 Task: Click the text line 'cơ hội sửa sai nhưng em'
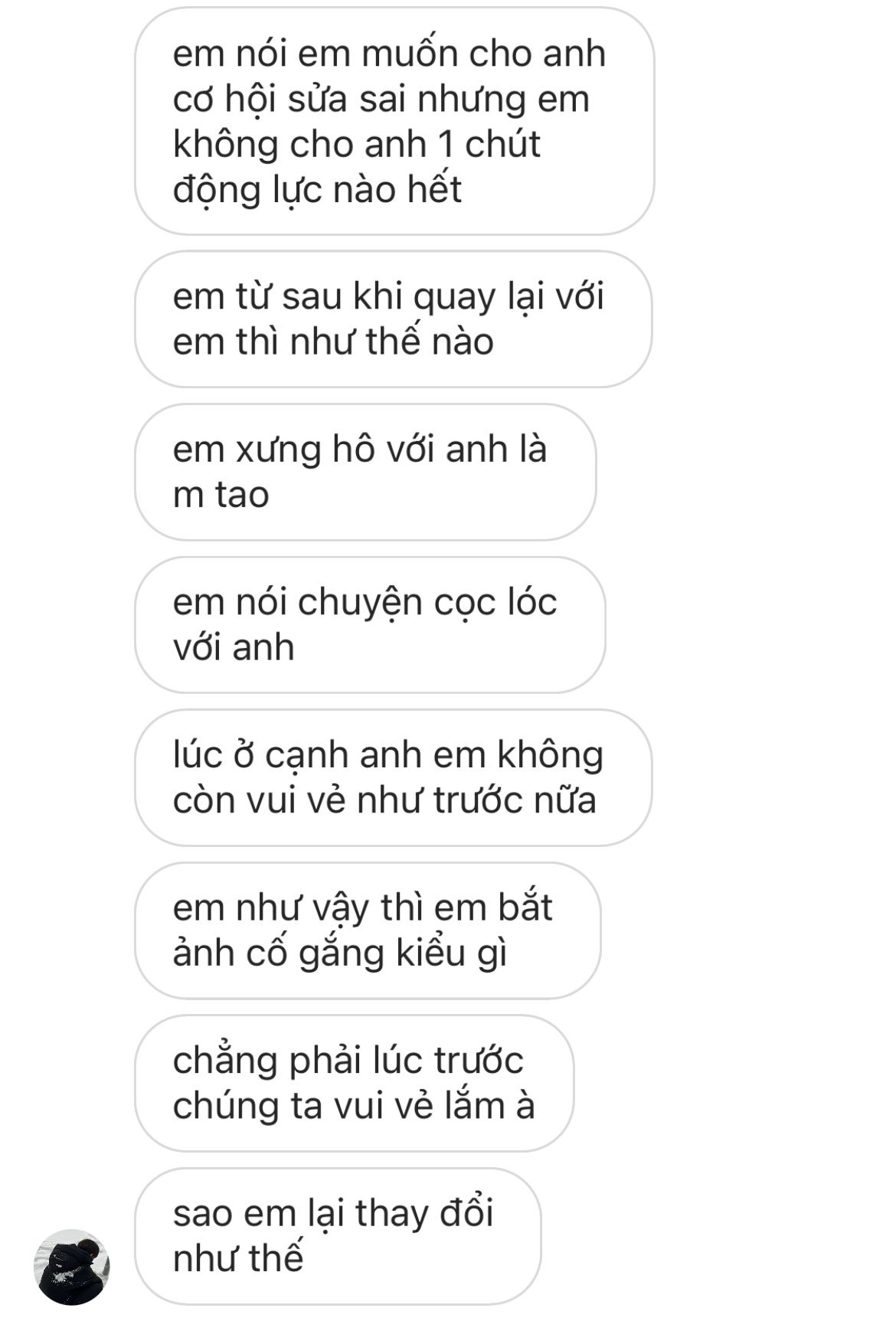tap(381, 100)
